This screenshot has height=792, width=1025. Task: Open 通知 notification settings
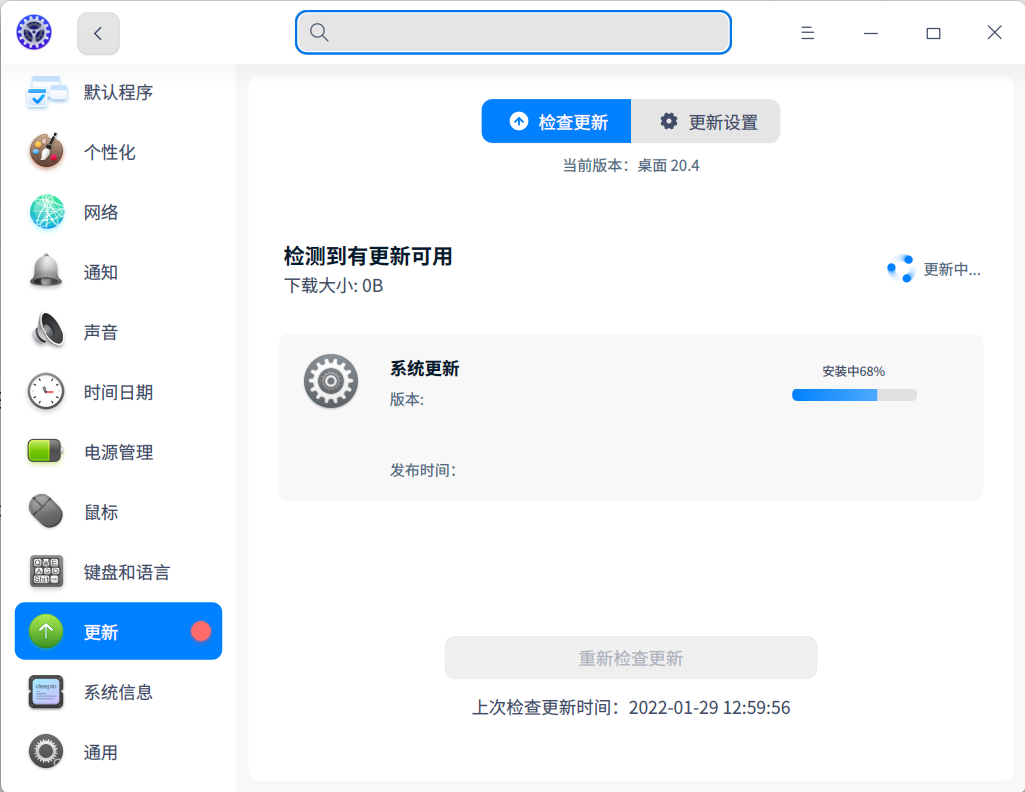(45, 272)
